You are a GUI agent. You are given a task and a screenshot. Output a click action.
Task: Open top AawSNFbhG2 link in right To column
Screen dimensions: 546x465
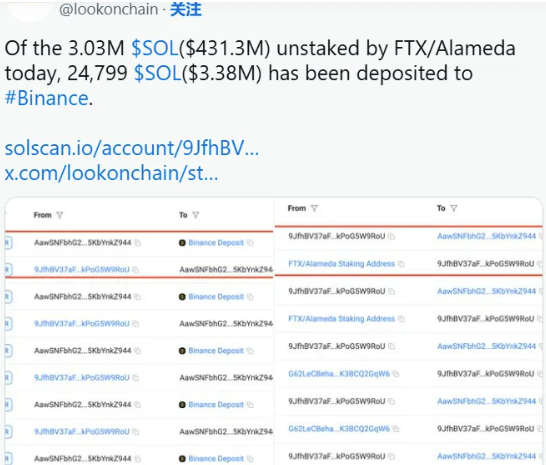click(x=486, y=237)
